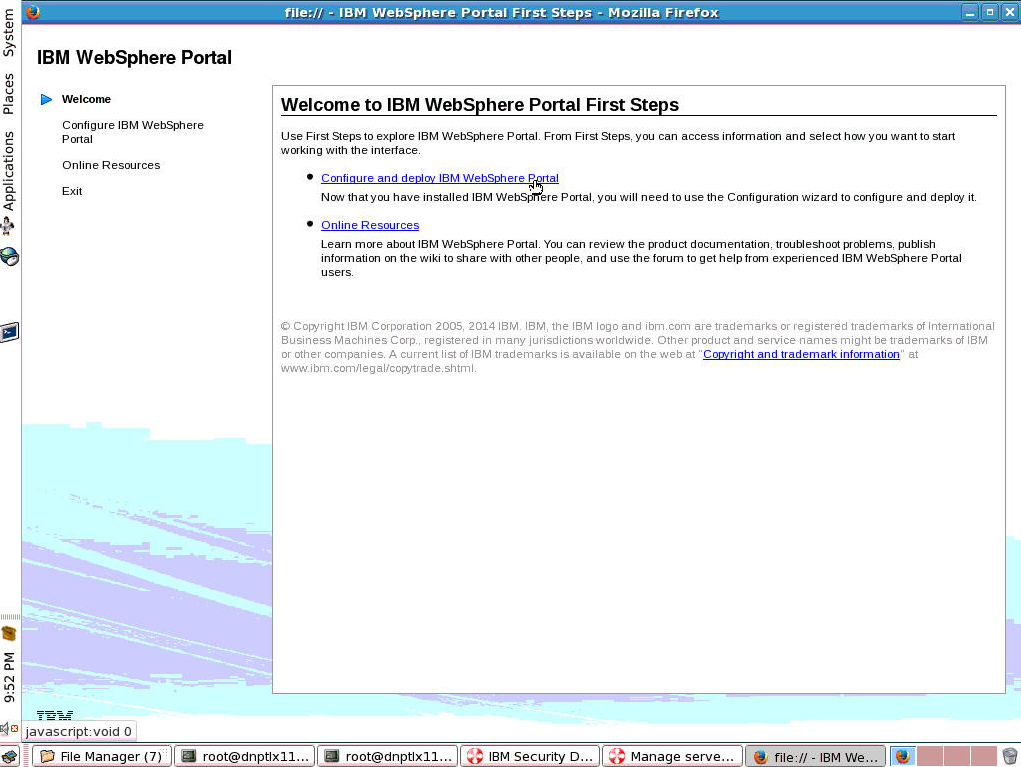Open the System menu on the side panel
1021x767 pixels.
point(8,33)
